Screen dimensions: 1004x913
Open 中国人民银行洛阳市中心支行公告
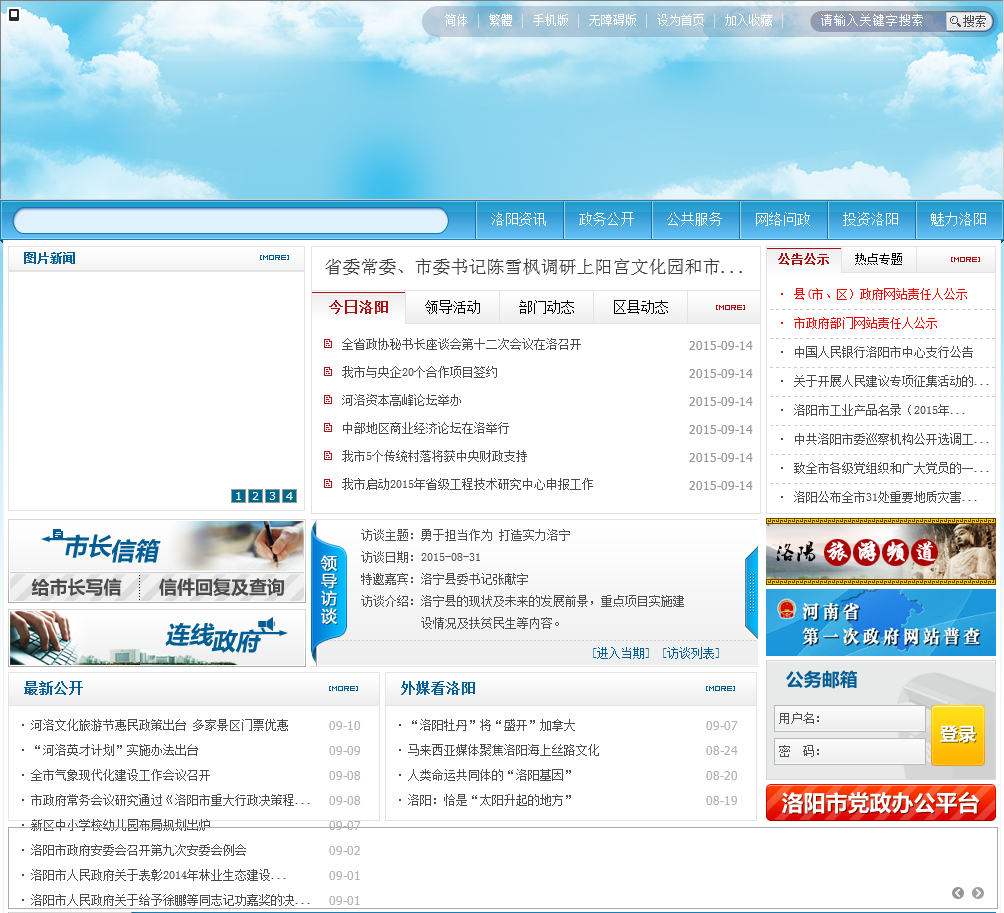[883, 352]
